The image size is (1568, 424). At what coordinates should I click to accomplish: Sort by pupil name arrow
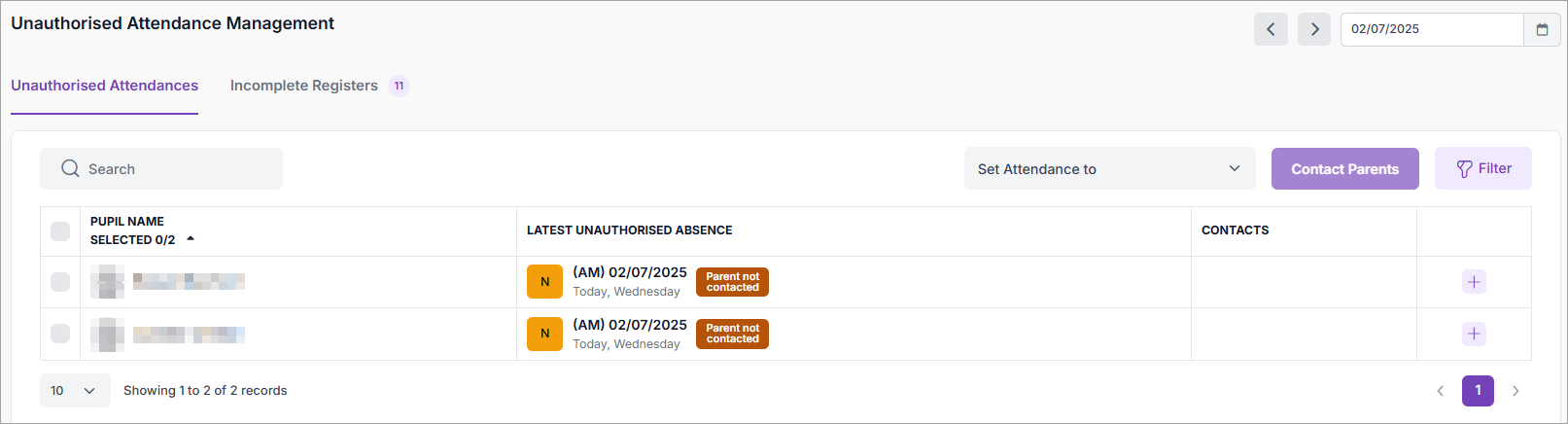pyautogui.click(x=191, y=239)
